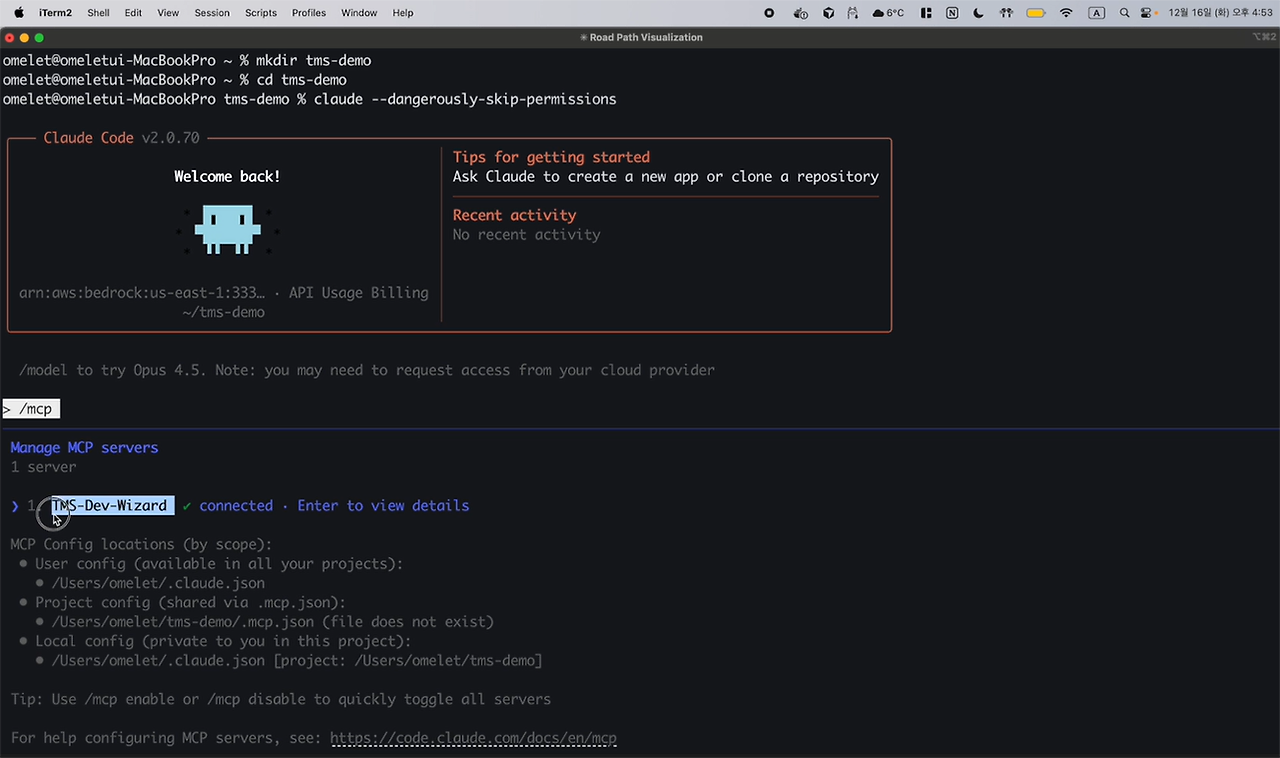
Task: Click the Claude Code v2.0.70 title
Action: [121, 138]
